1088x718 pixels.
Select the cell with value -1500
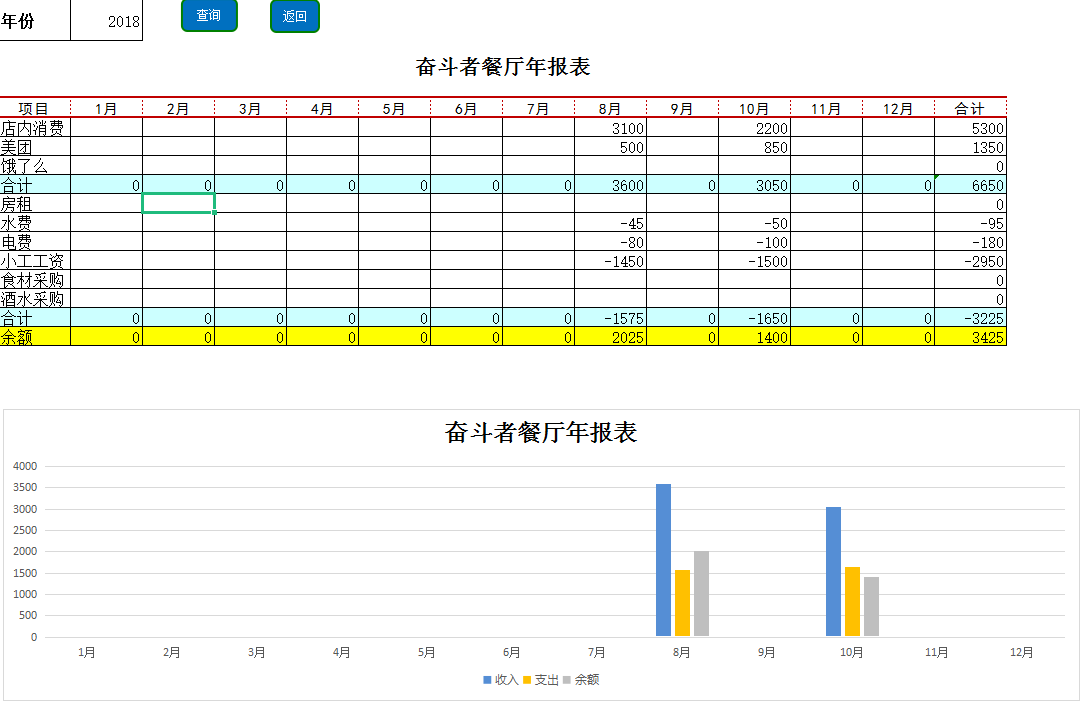(754, 261)
